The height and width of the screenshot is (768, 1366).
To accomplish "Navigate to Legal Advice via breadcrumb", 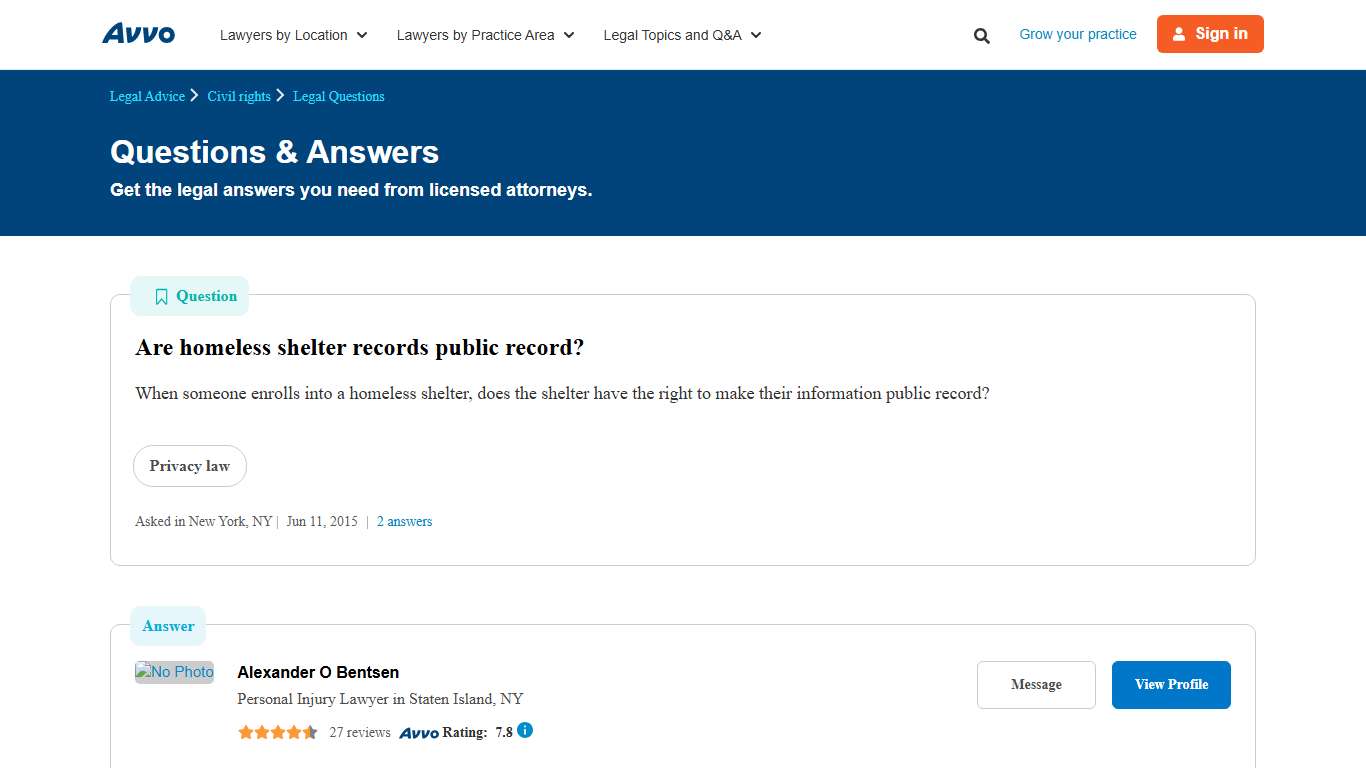I will pos(146,96).
